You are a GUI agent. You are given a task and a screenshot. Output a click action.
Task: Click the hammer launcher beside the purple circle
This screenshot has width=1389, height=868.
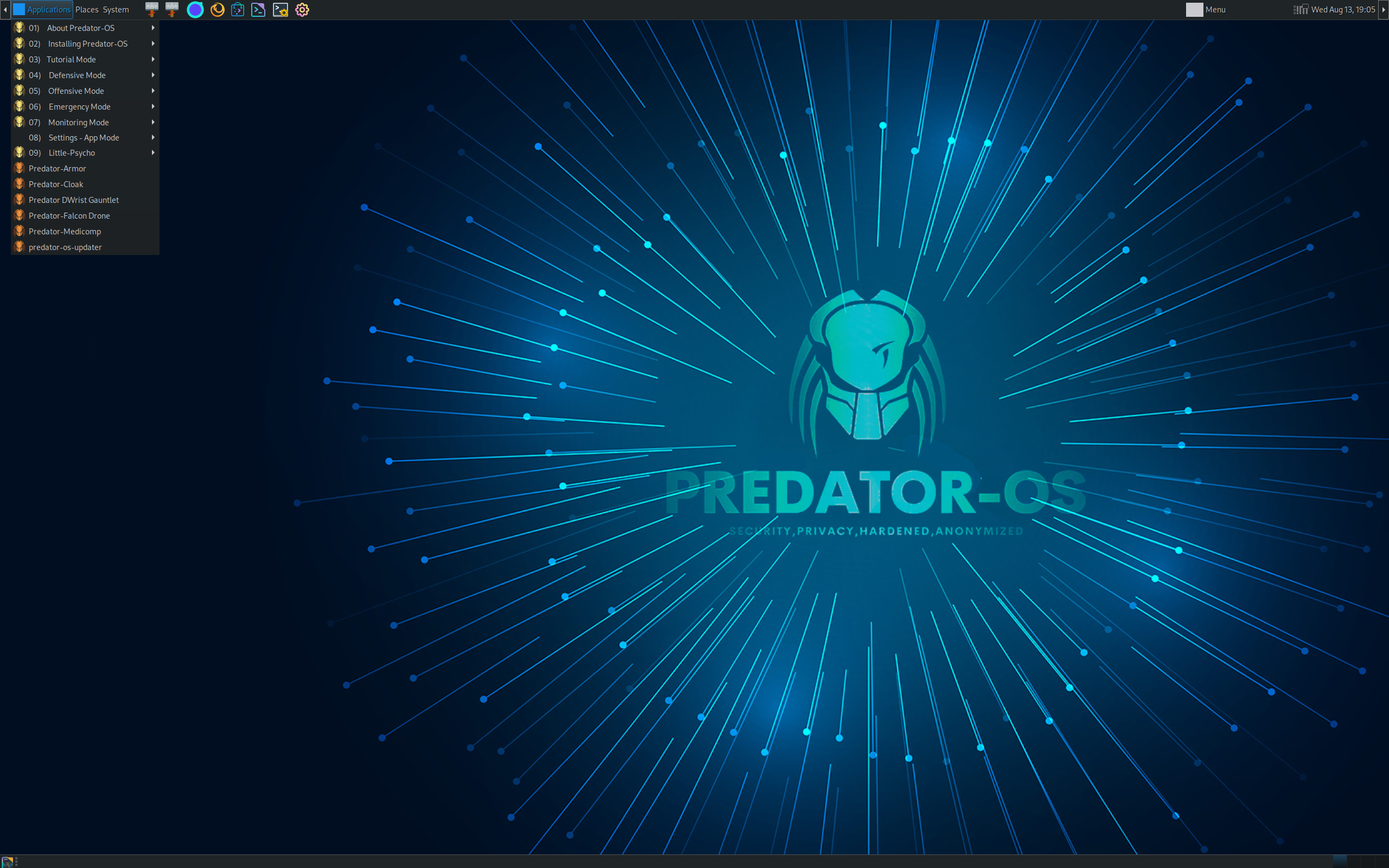pos(171,10)
